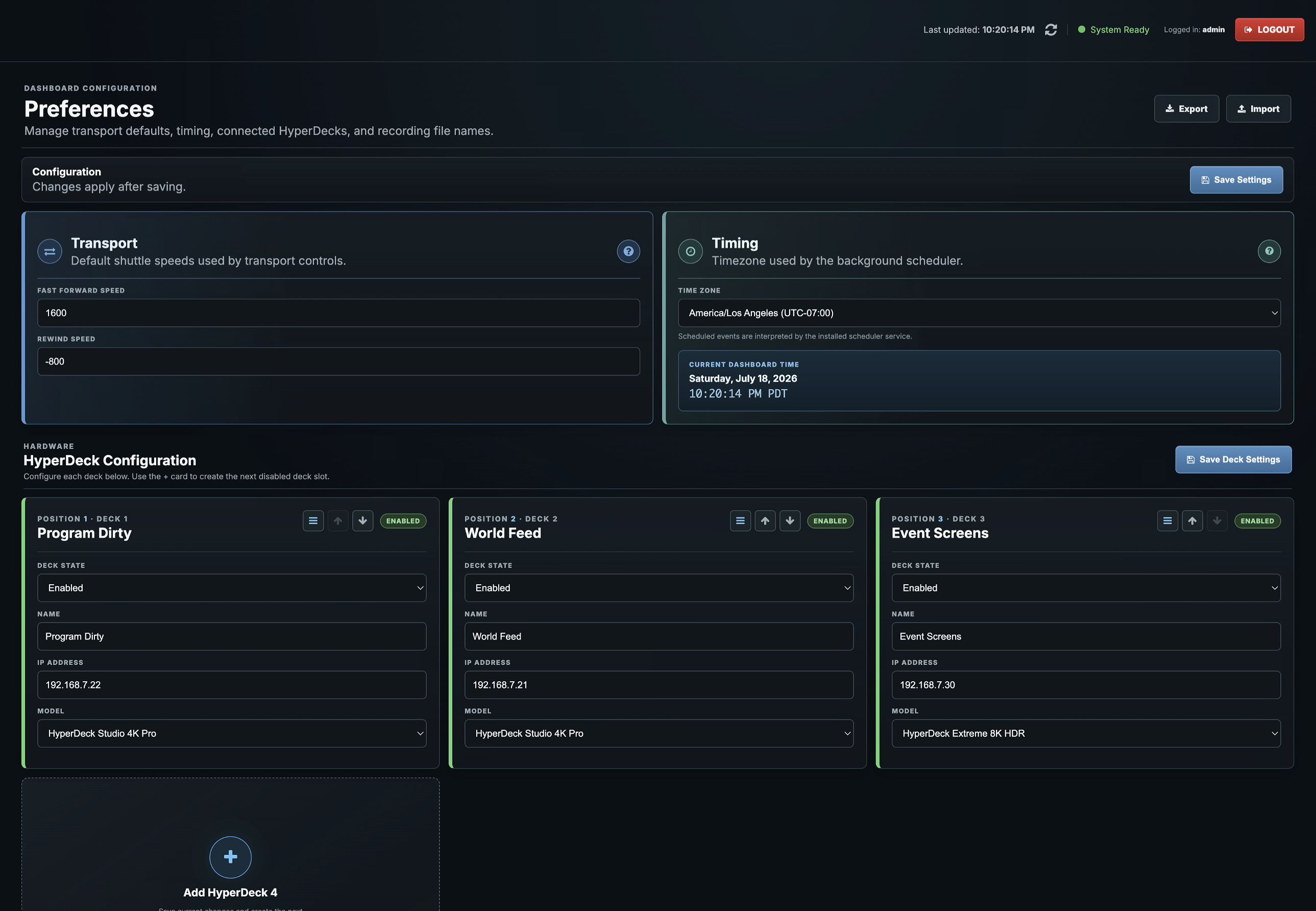Edit the Event Screens name field

tap(1086, 636)
